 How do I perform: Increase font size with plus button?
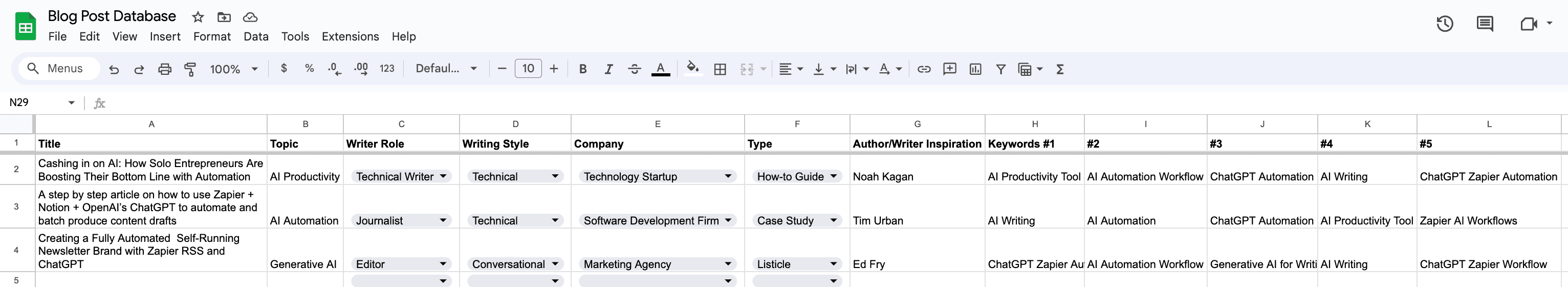pyautogui.click(x=554, y=68)
